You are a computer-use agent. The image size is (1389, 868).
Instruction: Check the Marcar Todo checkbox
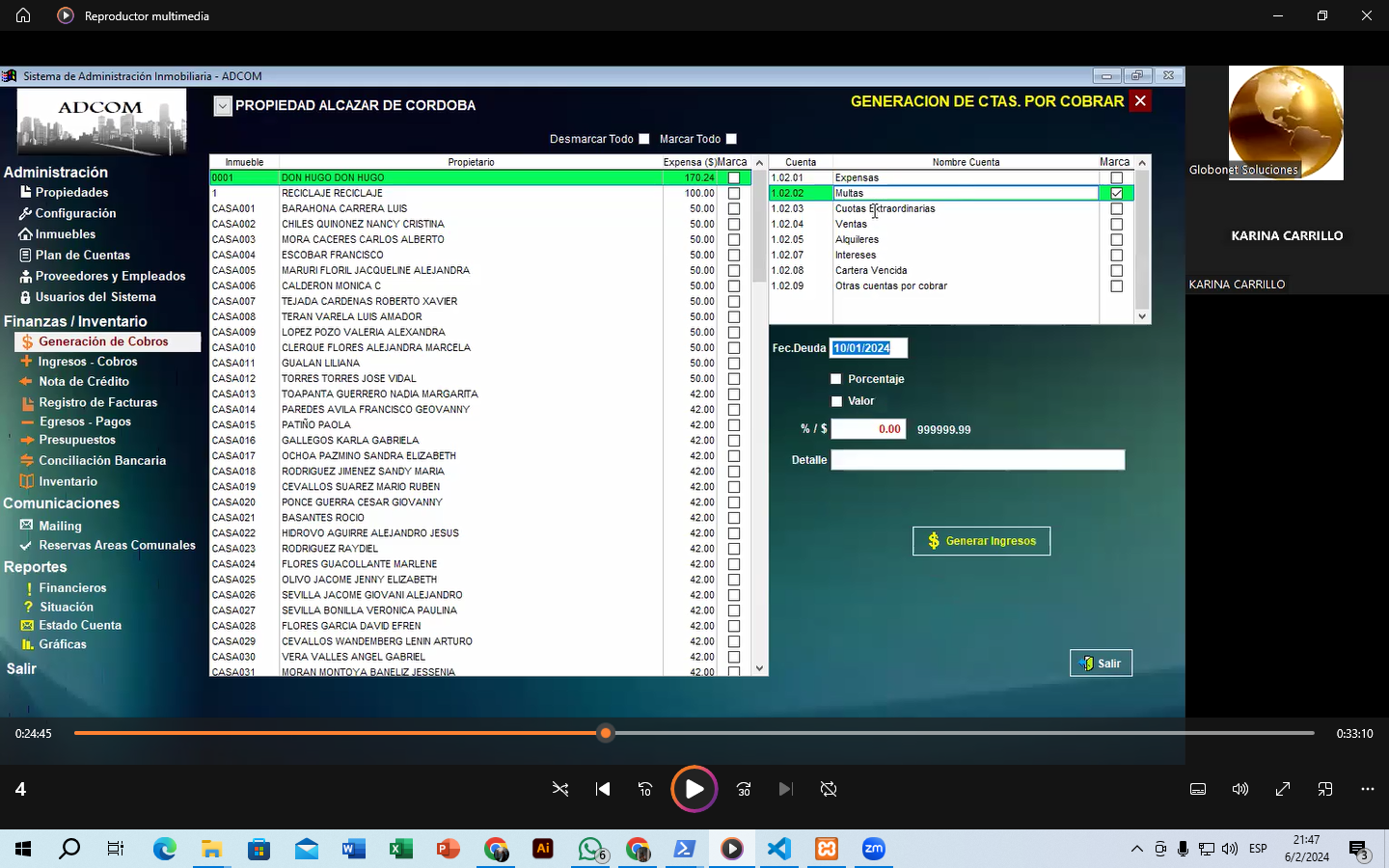[731, 139]
